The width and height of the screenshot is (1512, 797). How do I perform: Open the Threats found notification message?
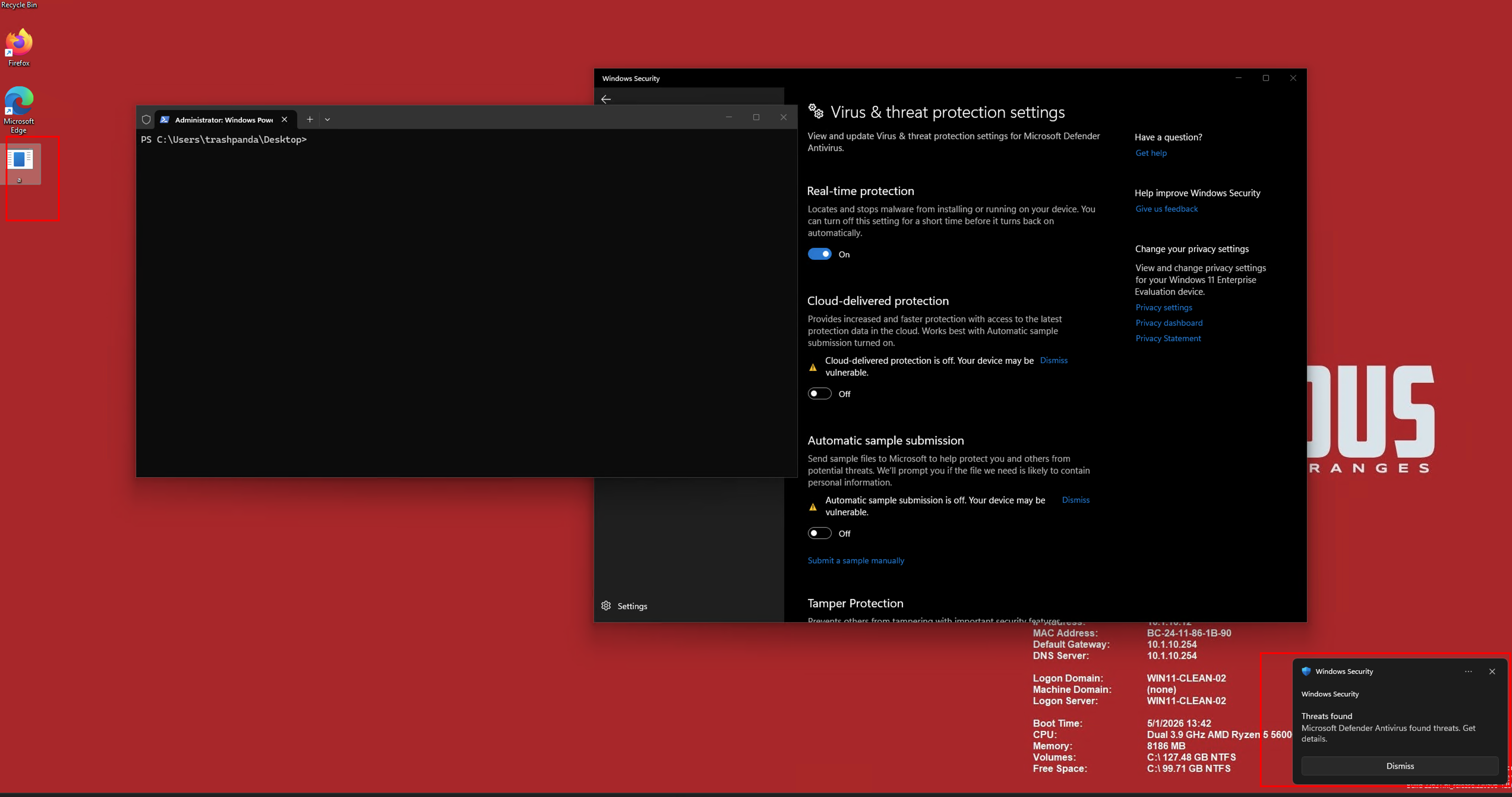click(x=1389, y=727)
